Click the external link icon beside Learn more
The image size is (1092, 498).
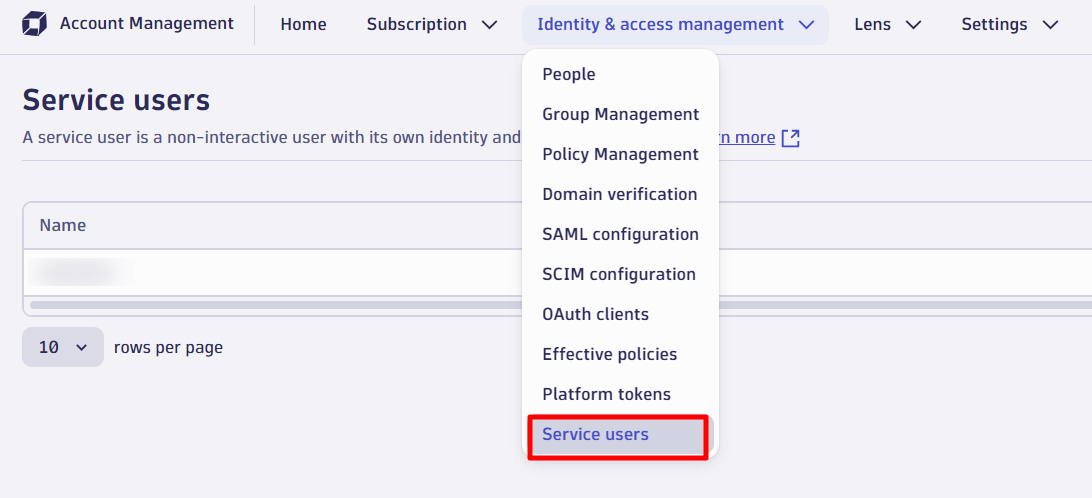point(790,138)
